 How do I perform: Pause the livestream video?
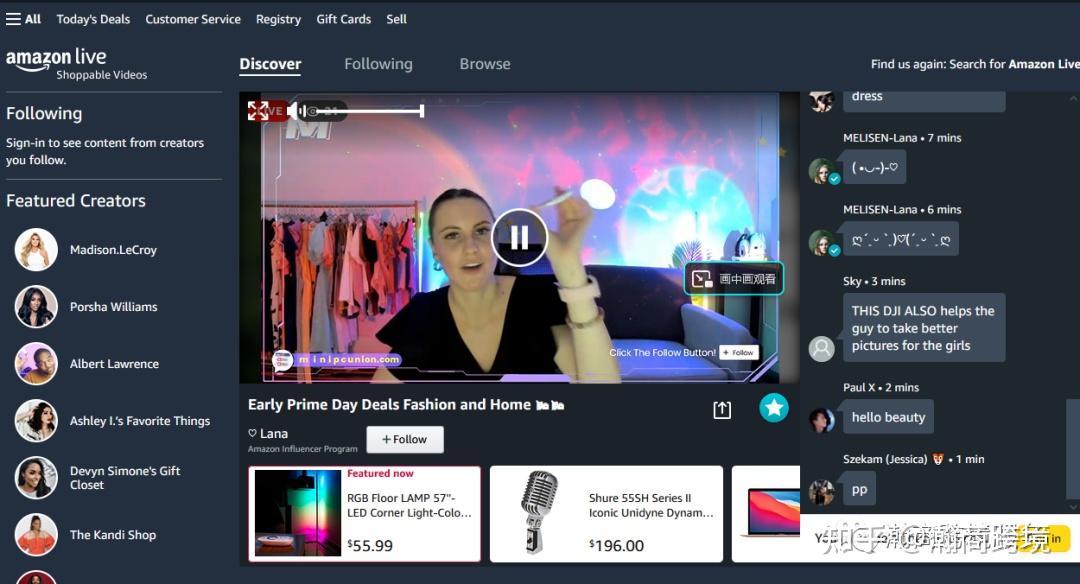(x=518, y=238)
